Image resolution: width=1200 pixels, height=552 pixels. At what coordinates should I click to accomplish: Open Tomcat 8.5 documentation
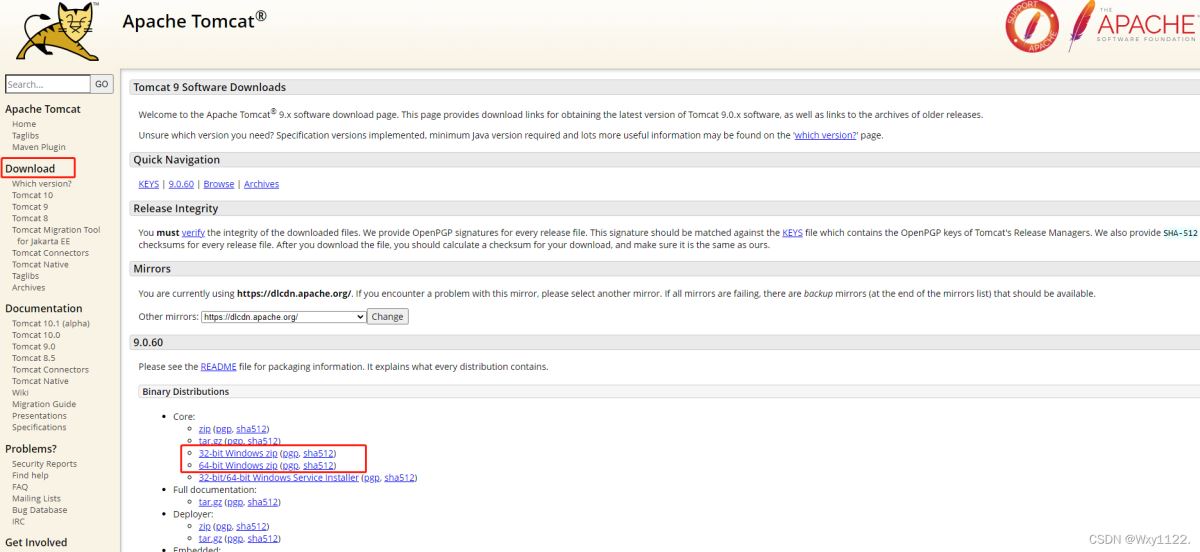[33, 358]
